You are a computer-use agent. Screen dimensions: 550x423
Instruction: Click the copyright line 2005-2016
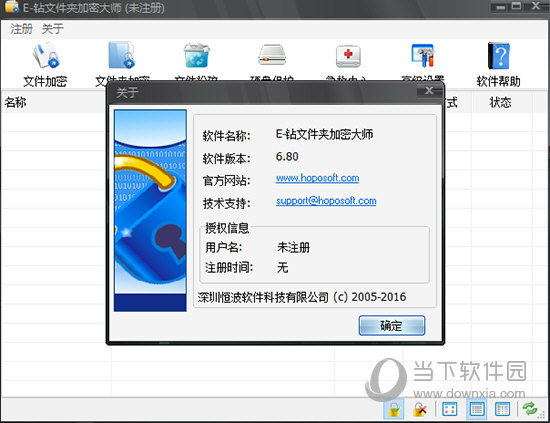302,297
